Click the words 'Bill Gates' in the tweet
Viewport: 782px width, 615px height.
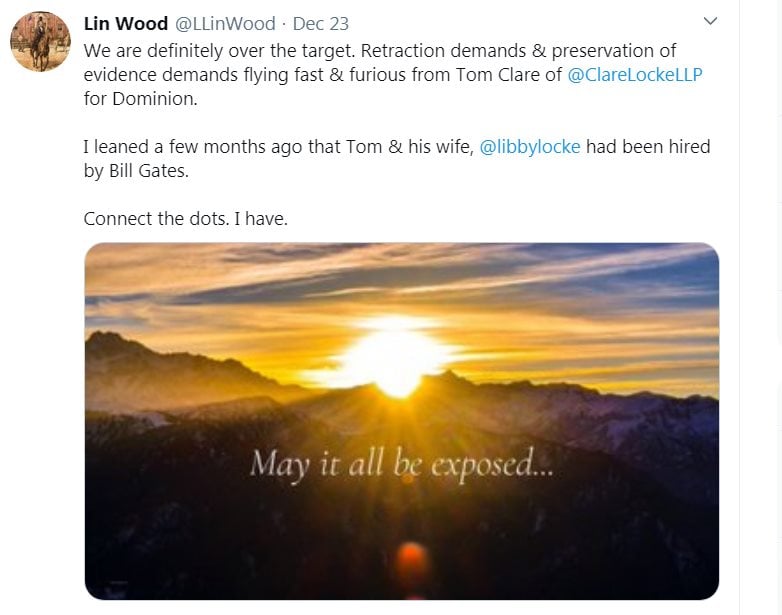point(150,170)
